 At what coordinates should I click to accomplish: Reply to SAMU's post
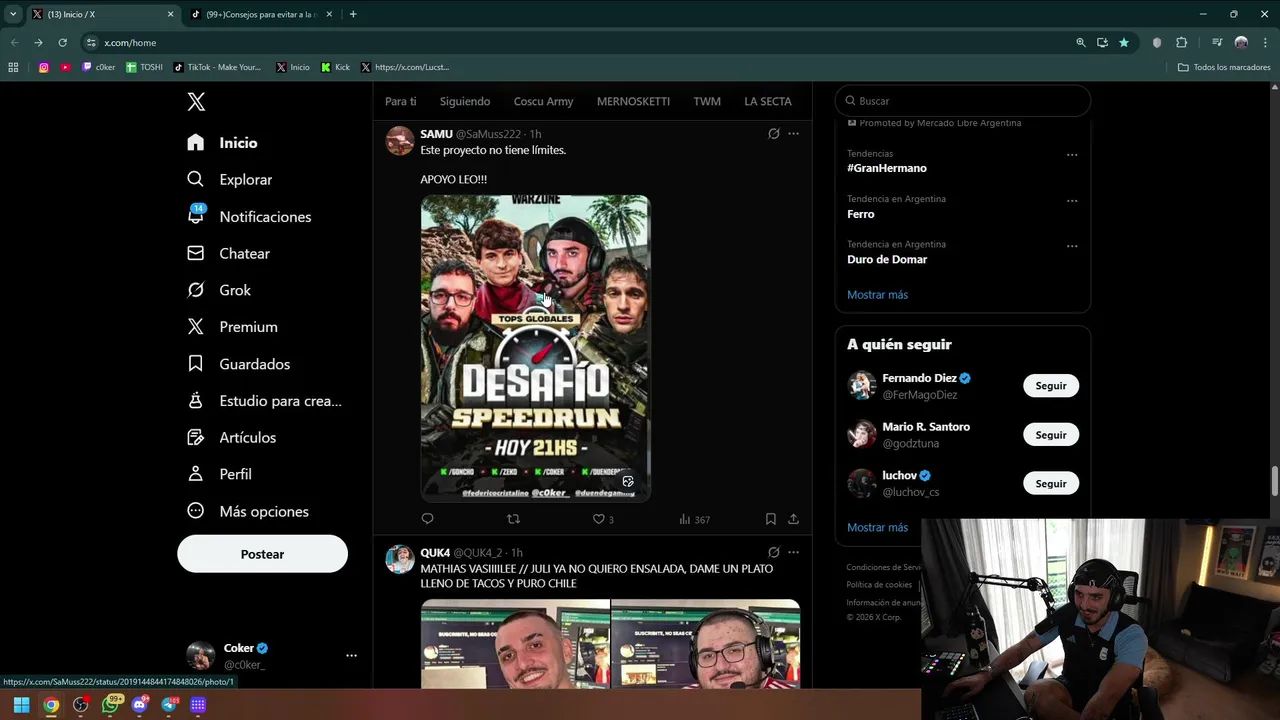click(427, 519)
